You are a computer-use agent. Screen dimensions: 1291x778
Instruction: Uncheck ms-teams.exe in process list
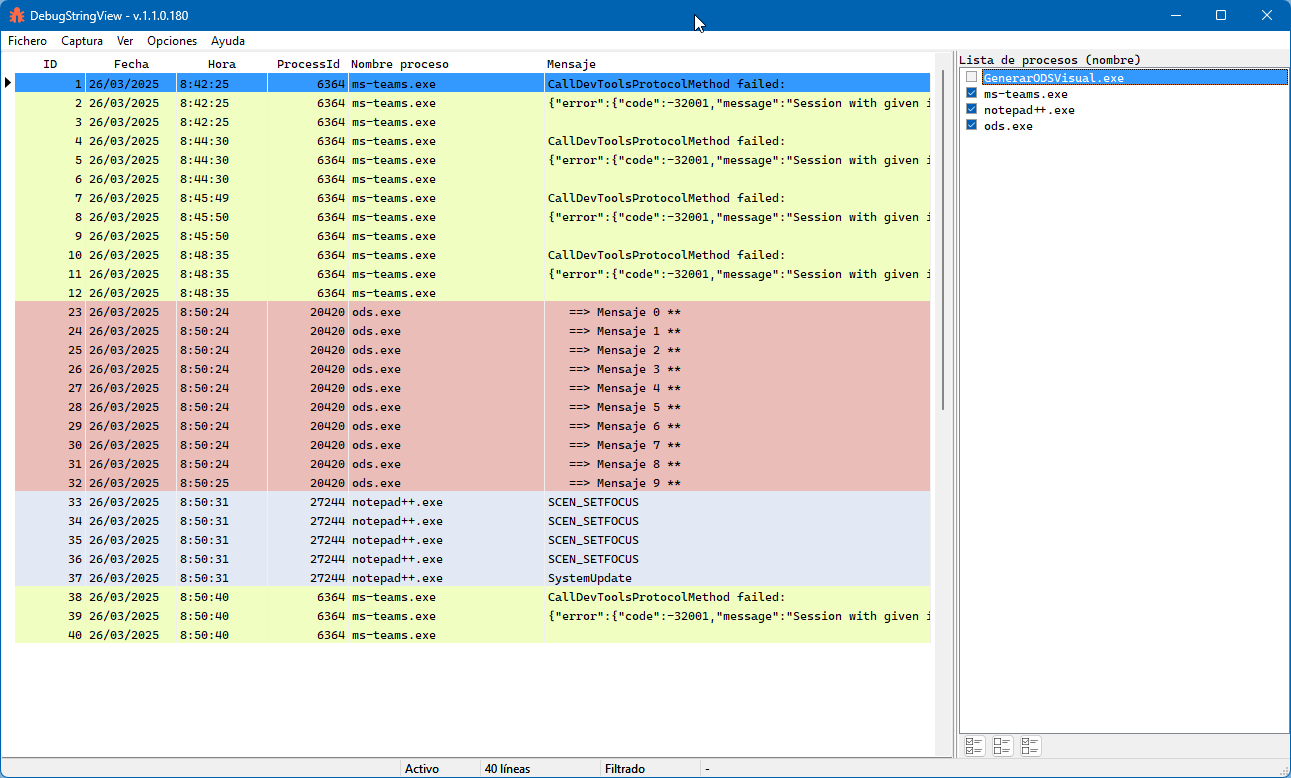click(x=972, y=94)
